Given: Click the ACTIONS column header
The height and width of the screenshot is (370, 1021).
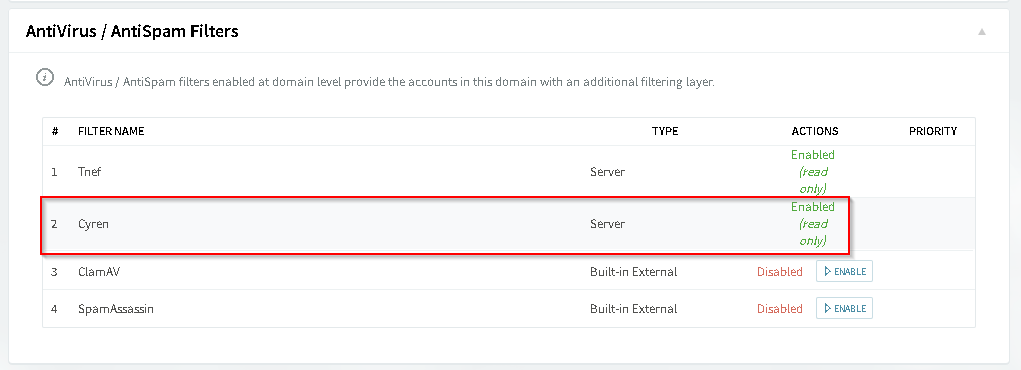Looking at the screenshot, I should click(x=815, y=131).
